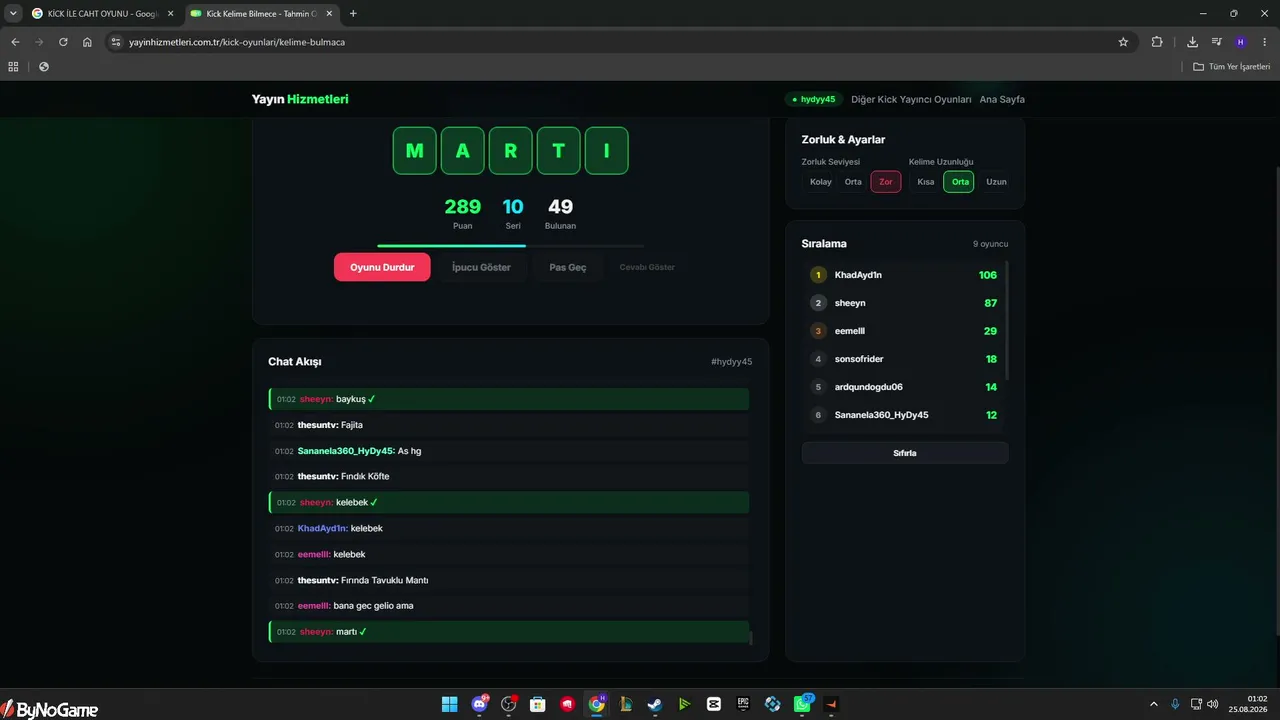Screen dimensions: 1280x720
Task: Reload the page with the refresh icon
Action: (x=63, y=42)
